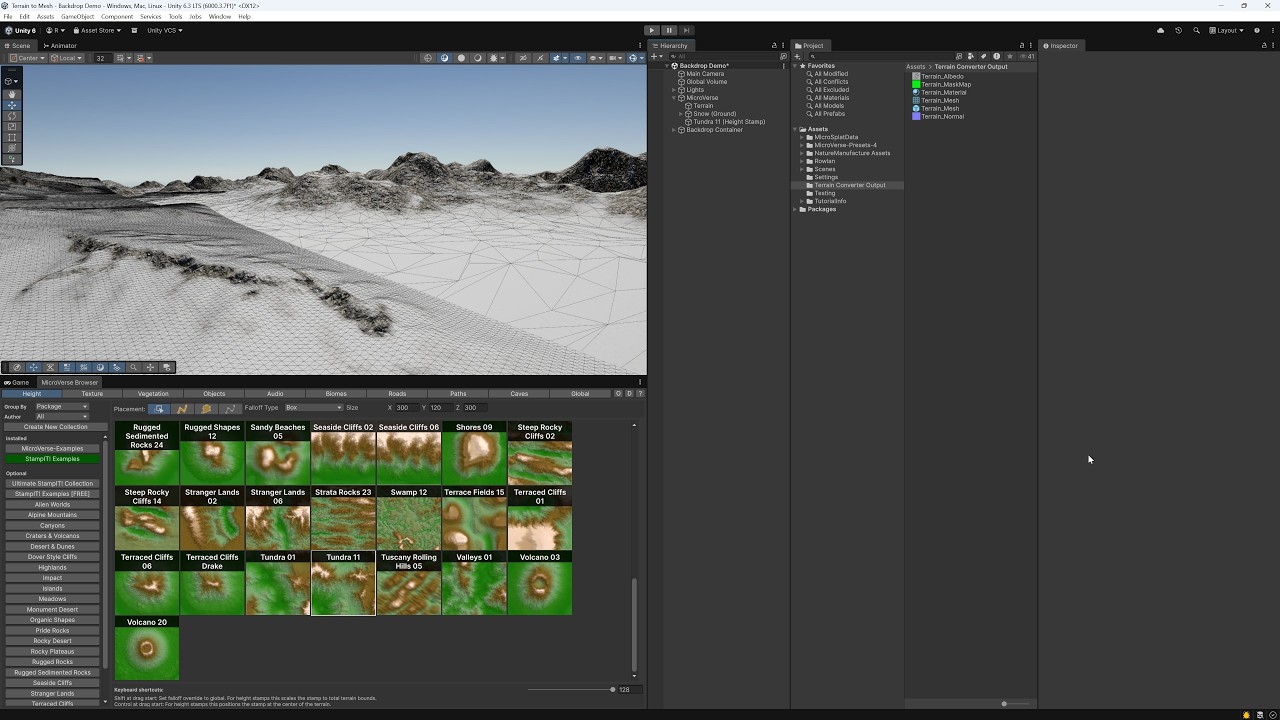This screenshot has width=1280, height=720.
Task: Switch to the Game tab
Action: point(17,382)
